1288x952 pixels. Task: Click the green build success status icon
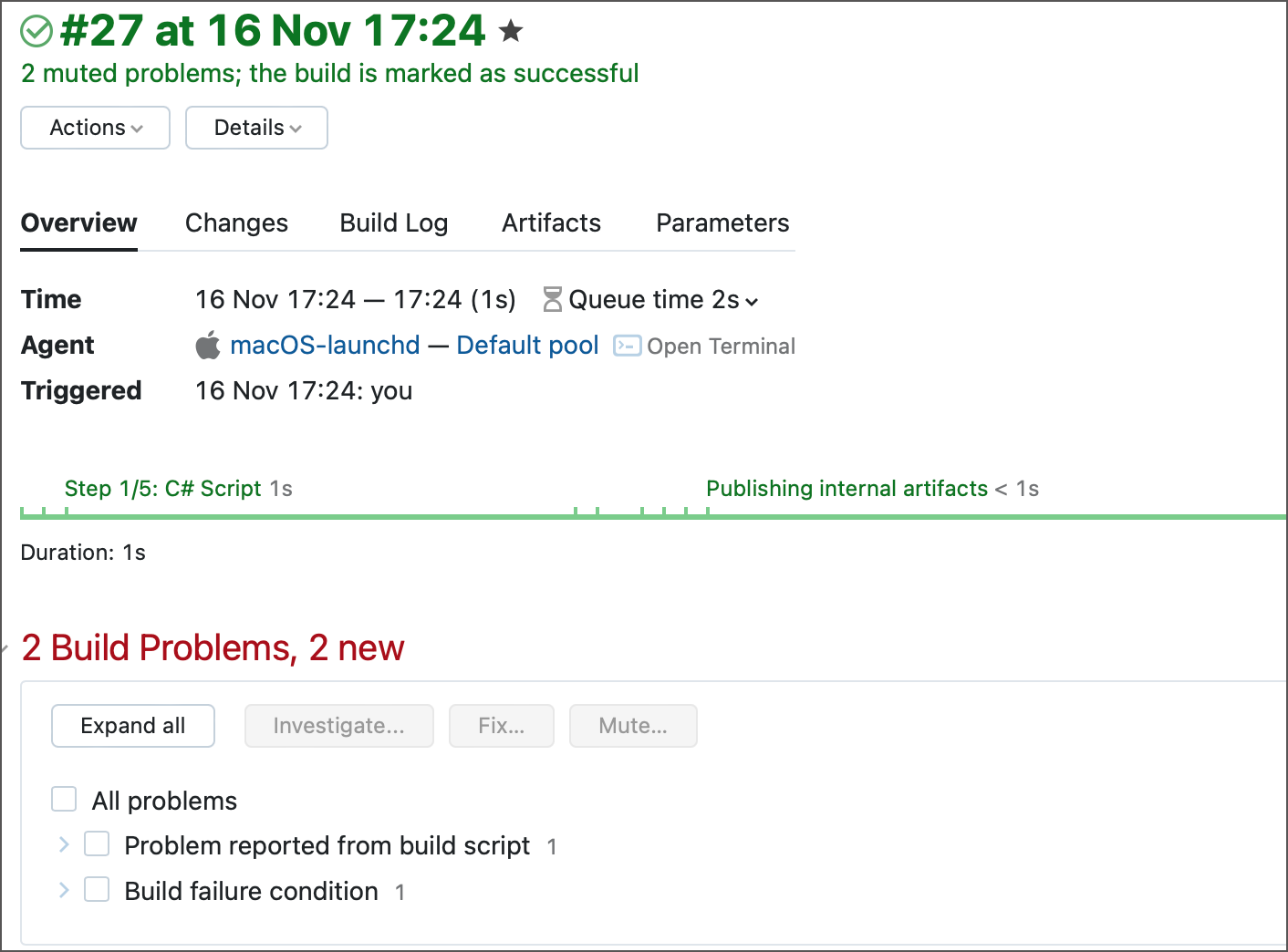coord(36,30)
